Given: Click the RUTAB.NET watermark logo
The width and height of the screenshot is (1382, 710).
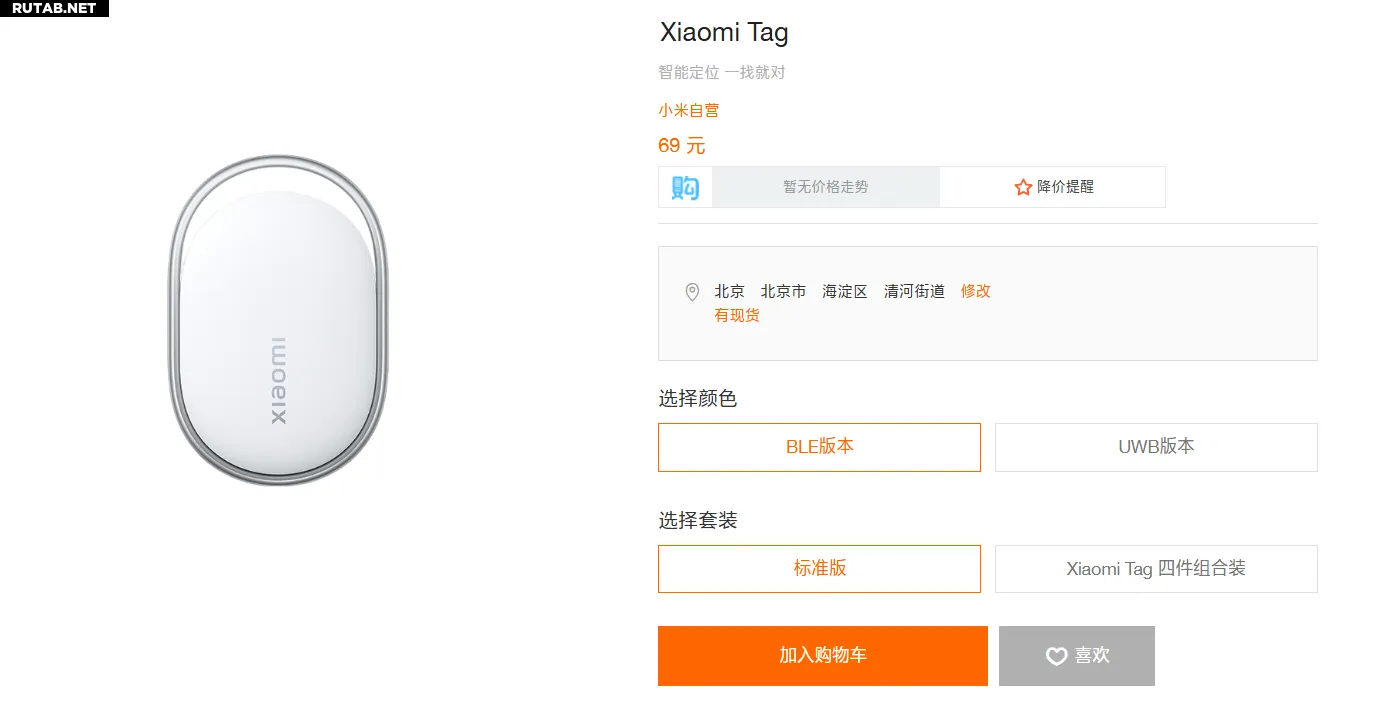Looking at the screenshot, I should pos(54,8).
